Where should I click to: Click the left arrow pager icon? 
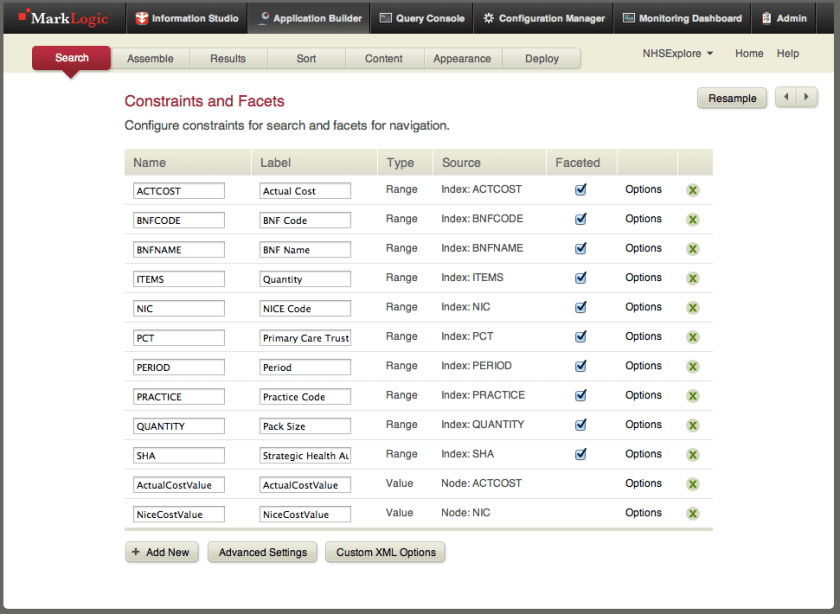point(788,97)
